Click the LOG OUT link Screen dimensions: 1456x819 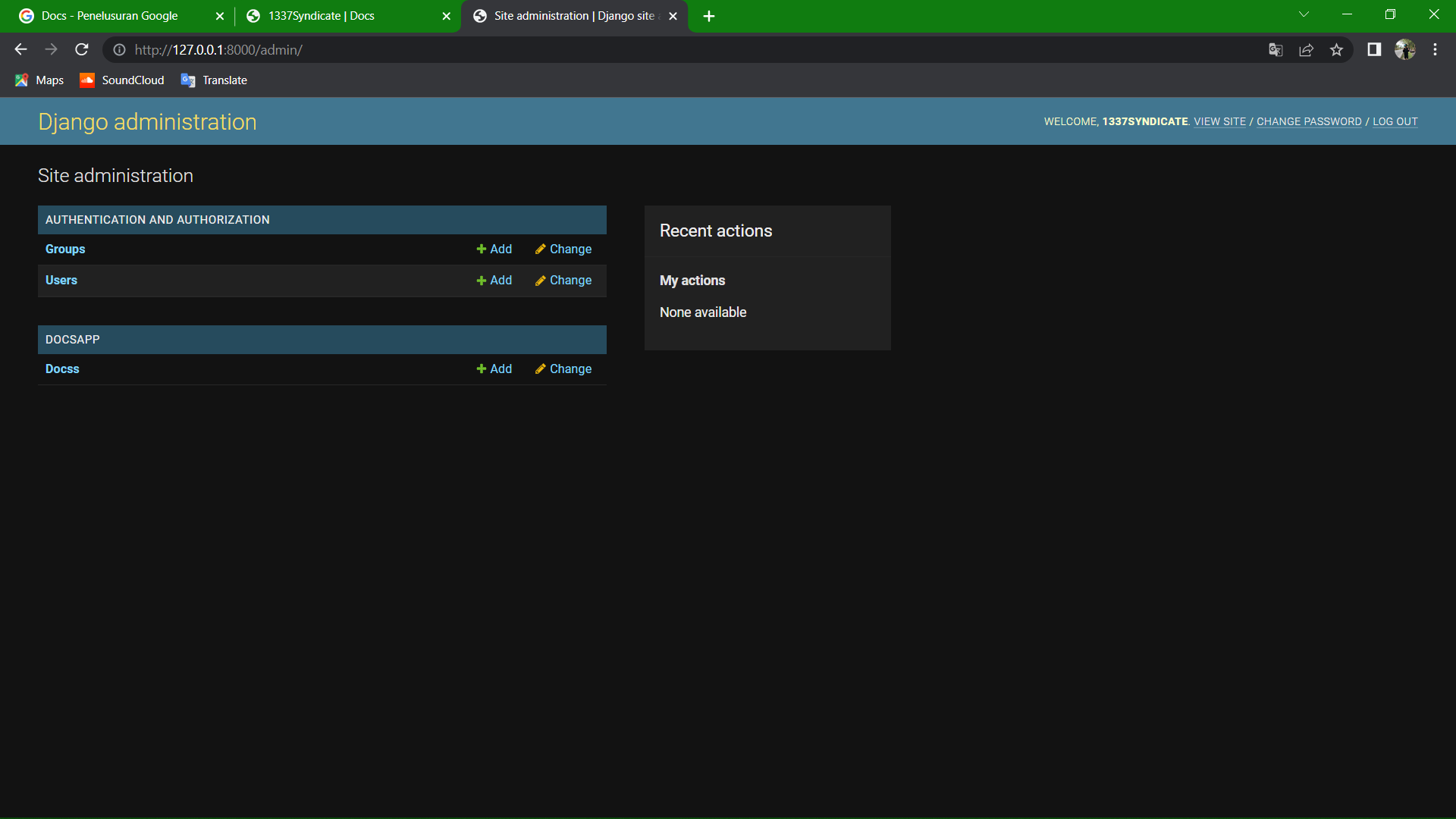[1395, 122]
